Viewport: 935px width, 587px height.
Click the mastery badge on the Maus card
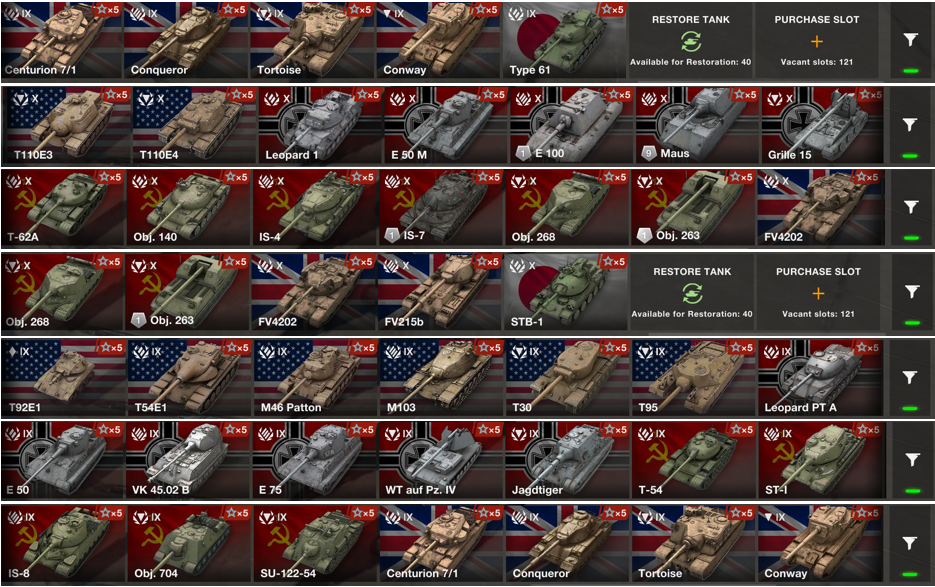(649, 153)
